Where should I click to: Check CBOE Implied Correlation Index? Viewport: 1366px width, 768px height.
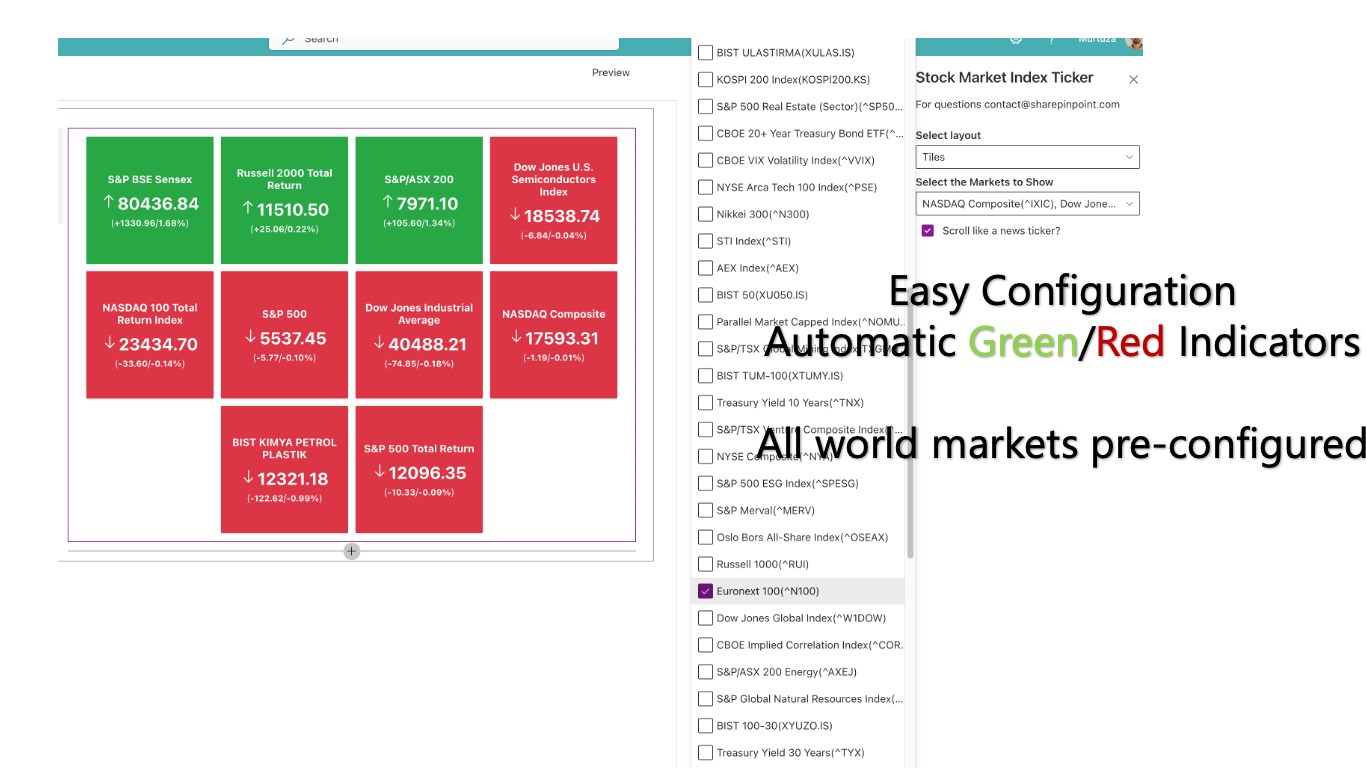coord(706,645)
